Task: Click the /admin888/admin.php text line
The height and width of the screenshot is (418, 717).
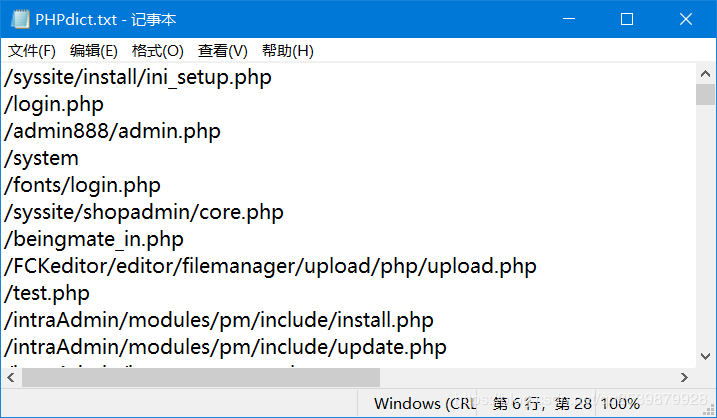Action: [112, 131]
